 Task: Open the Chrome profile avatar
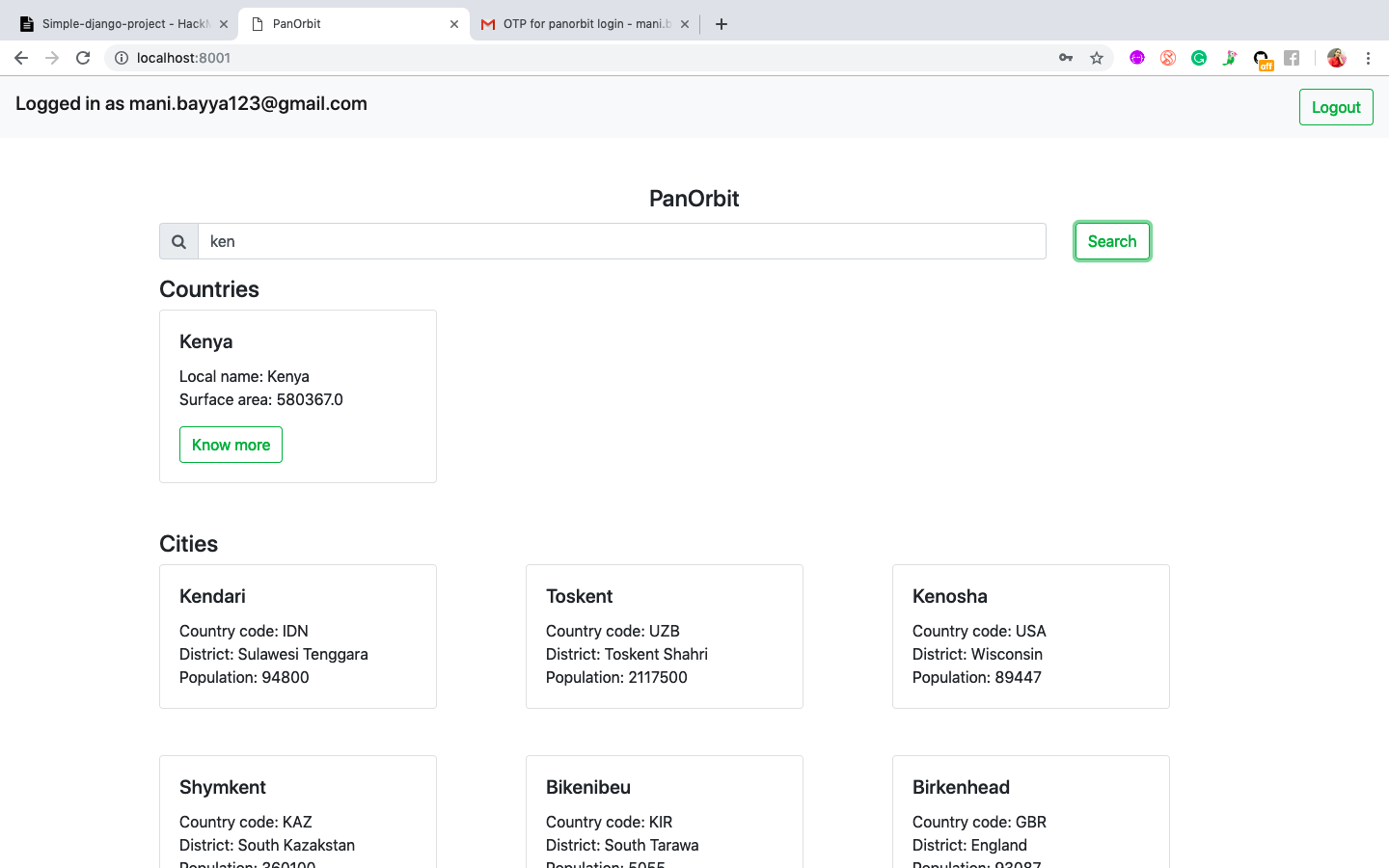pyautogui.click(x=1336, y=58)
